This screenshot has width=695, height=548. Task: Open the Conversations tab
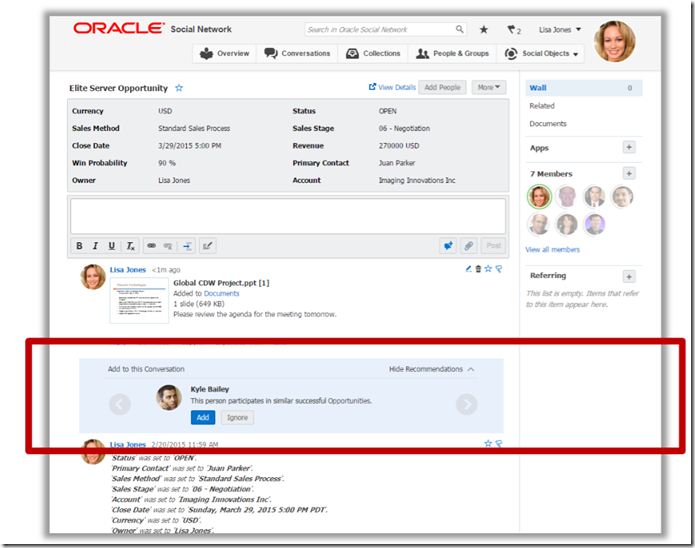(297, 54)
